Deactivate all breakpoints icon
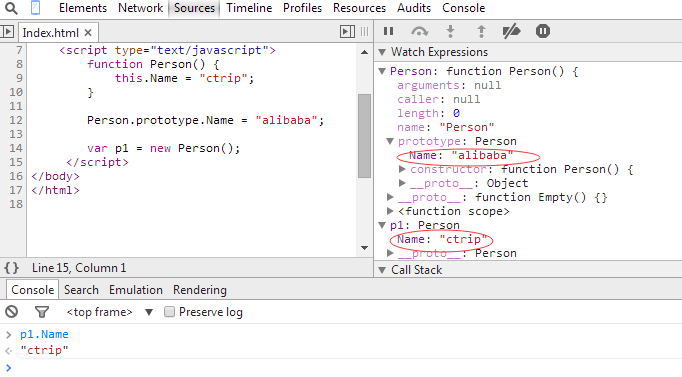 (511, 31)
